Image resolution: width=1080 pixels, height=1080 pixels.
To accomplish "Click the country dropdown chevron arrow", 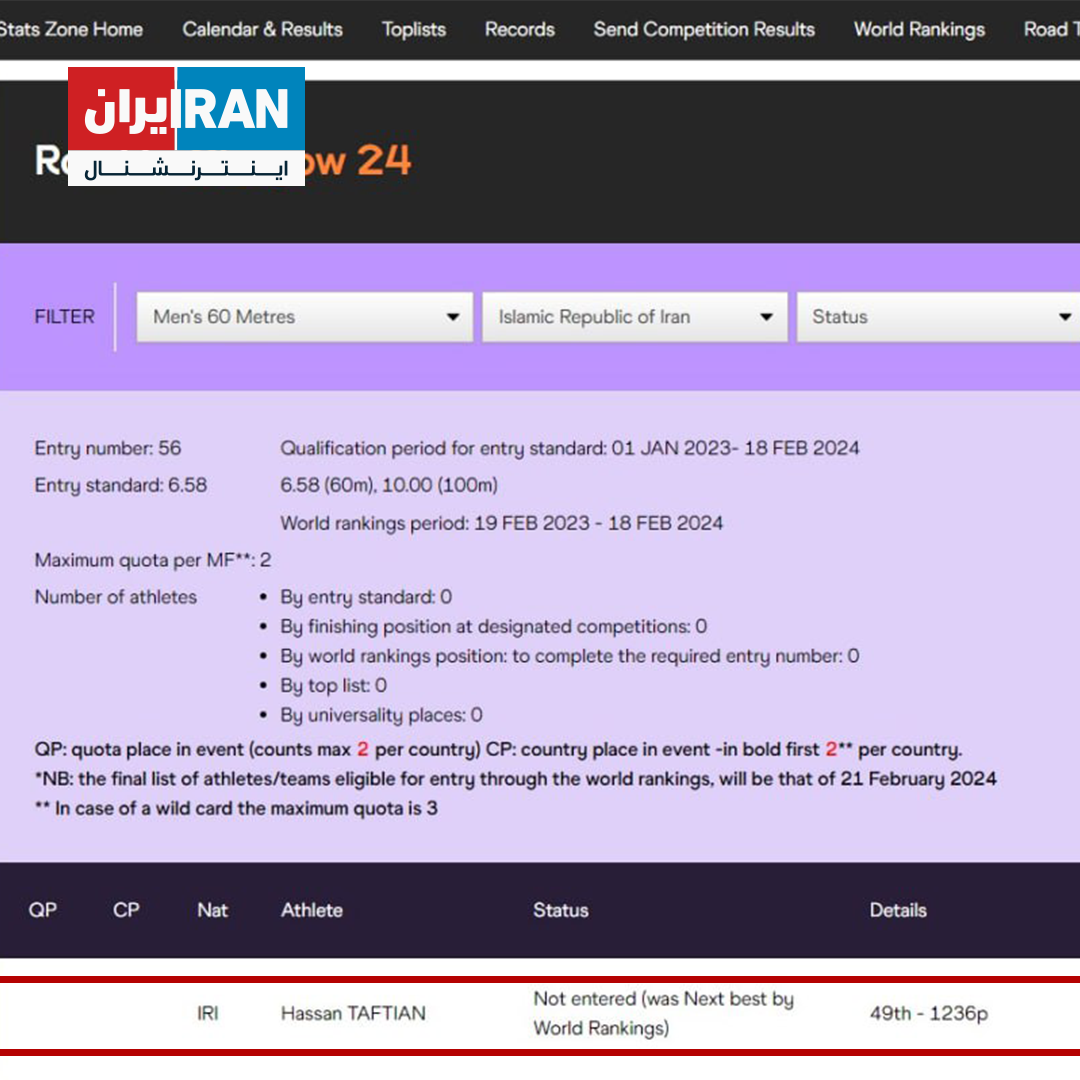I will [765, 316].
